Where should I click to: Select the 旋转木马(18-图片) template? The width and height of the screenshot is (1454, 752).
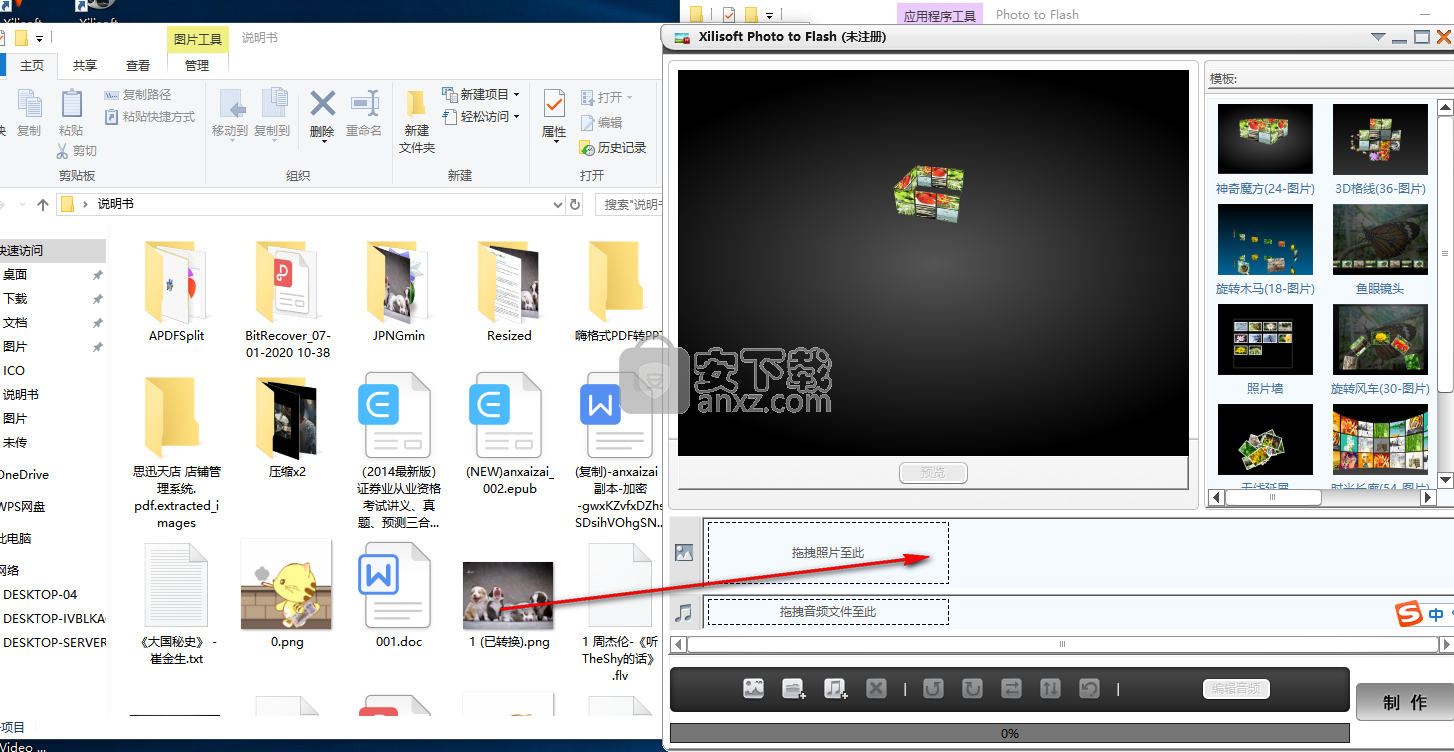tap(1265, 249)
